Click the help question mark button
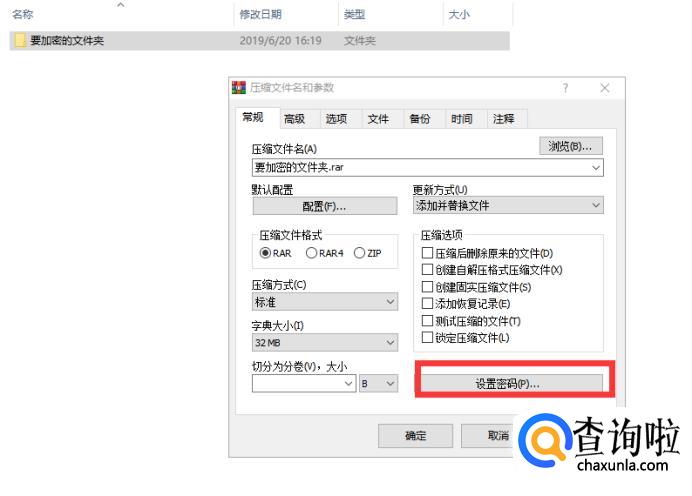The width and height of the screenshot is (692, 496). coord(565,88)
